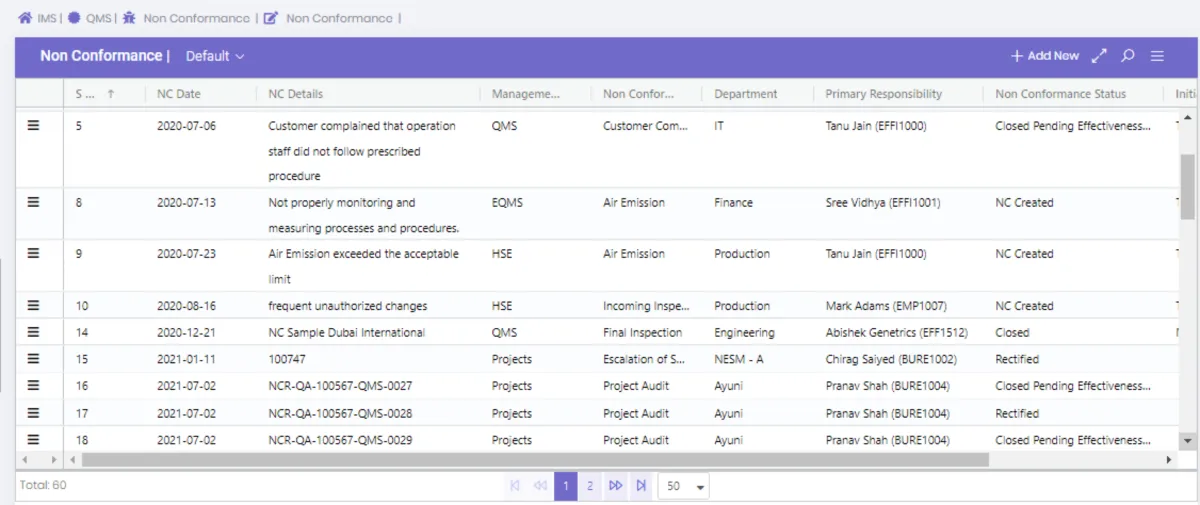Open the page size 50 dropdown
1200x505 pixels.
pos(684,486)
